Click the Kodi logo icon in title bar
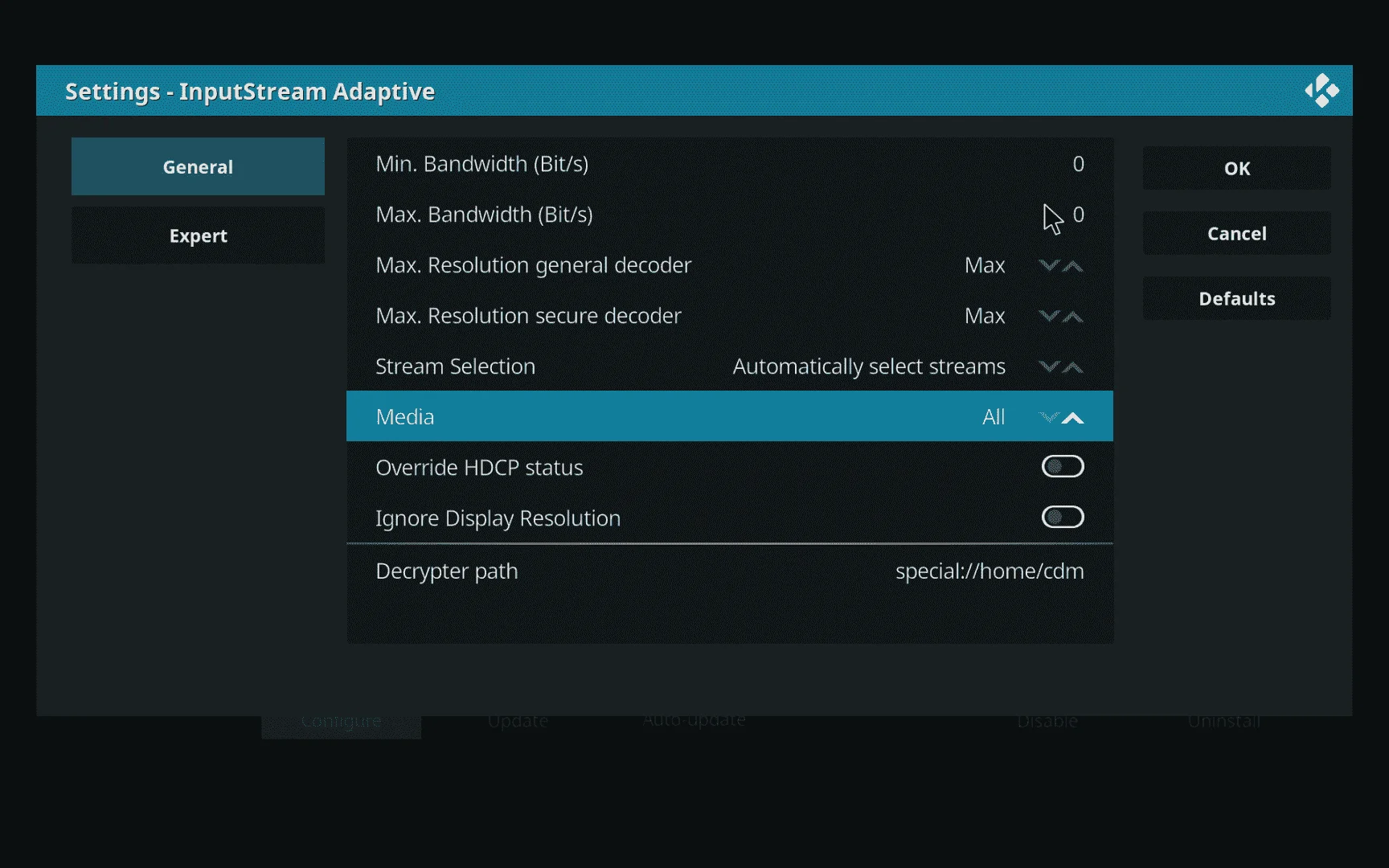The image size is (1389, 868). pyautogui.click(x=1321, y=91)
